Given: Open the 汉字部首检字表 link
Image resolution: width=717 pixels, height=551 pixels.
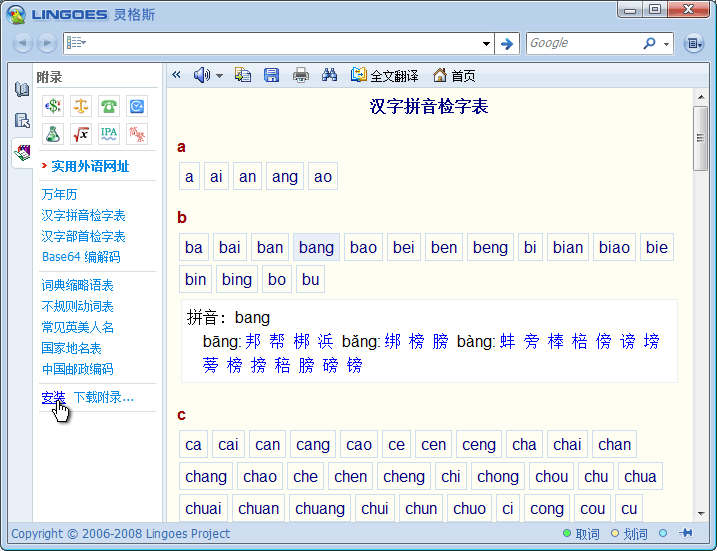Looking at the screenshot, I should 83,236.
